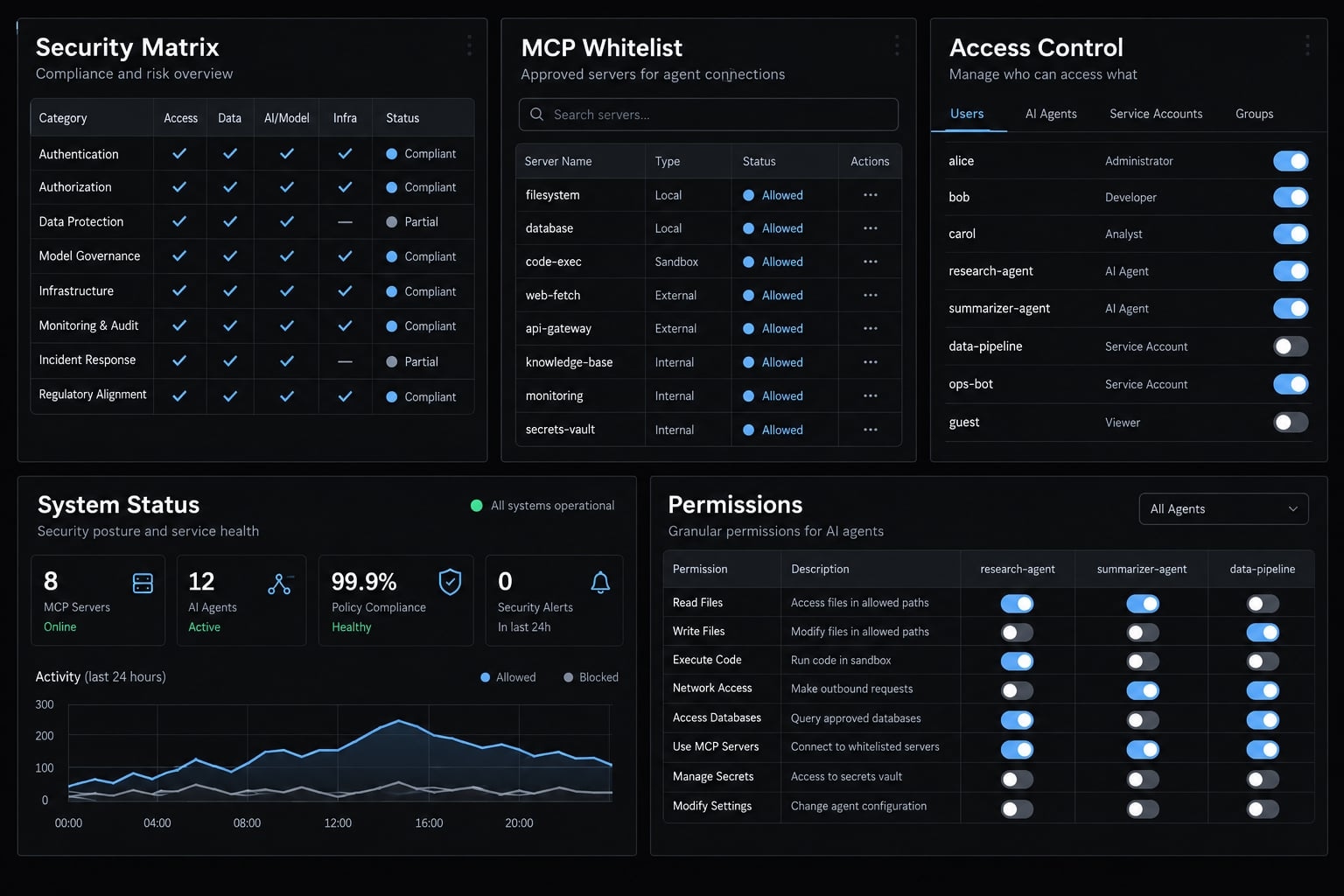Click the summarizer-agent user row name
1344x896 pixels.
[999, 309]
